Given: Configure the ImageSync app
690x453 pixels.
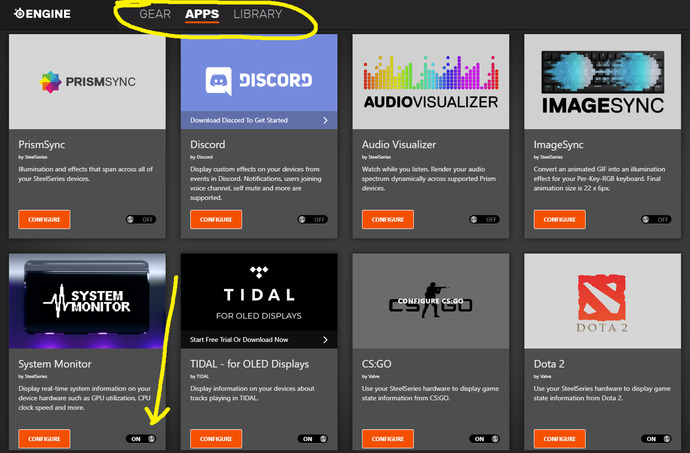Looking at the screenshot, I should [559, 219].
